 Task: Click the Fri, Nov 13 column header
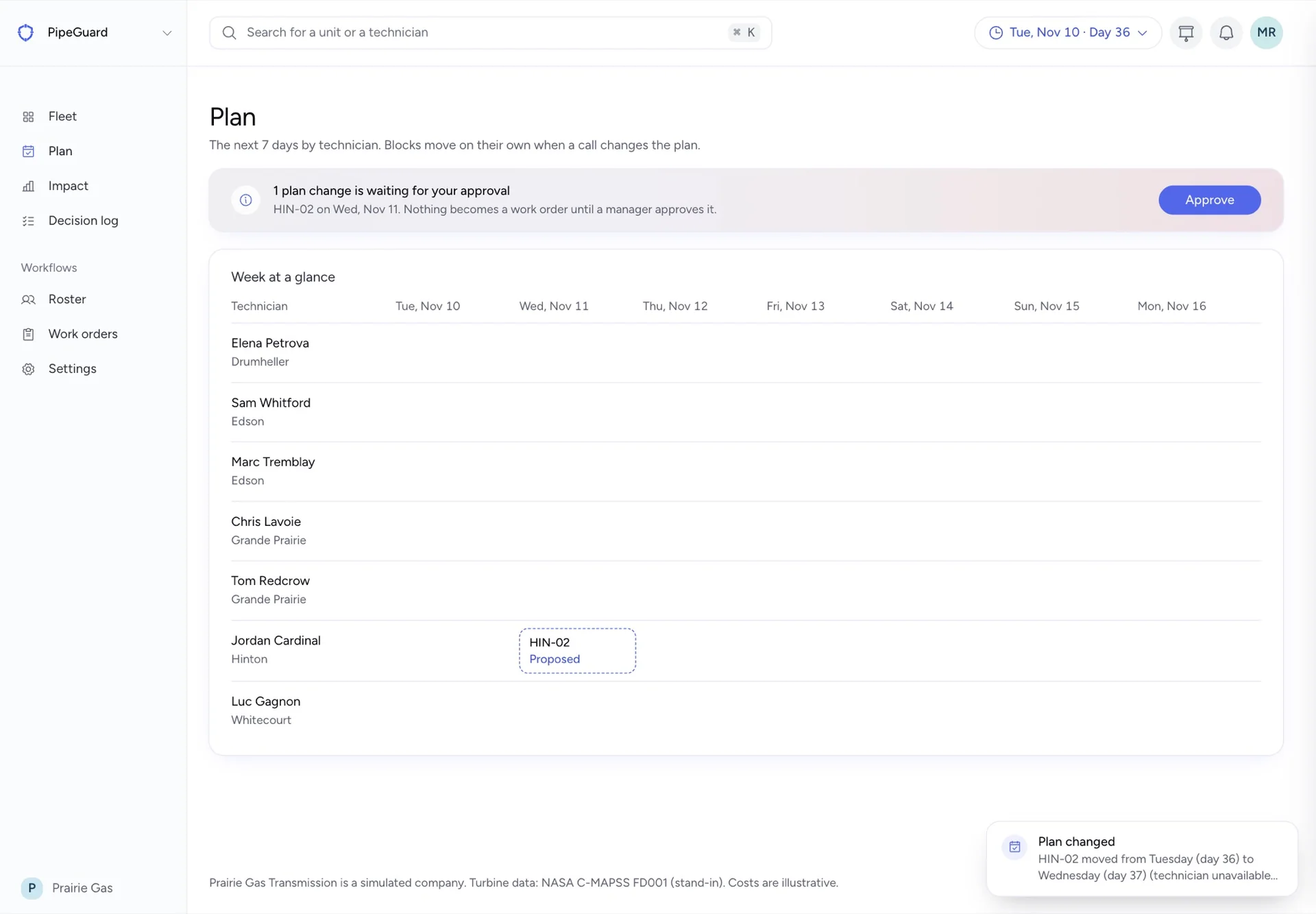(x=795, y=306)
